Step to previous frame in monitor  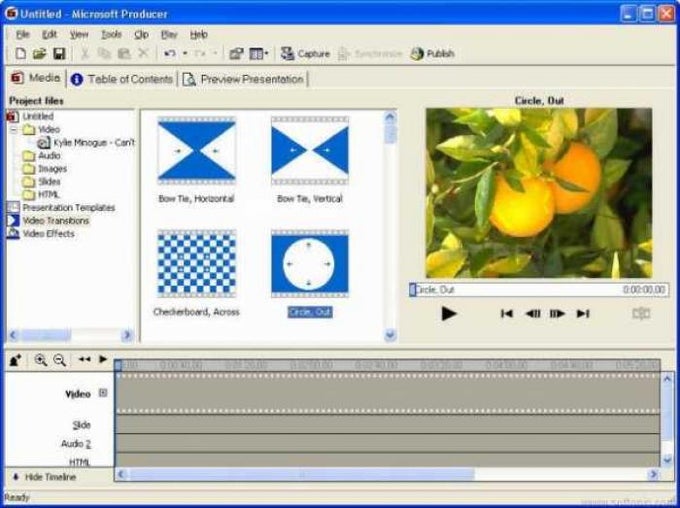[x=533, y=313]
